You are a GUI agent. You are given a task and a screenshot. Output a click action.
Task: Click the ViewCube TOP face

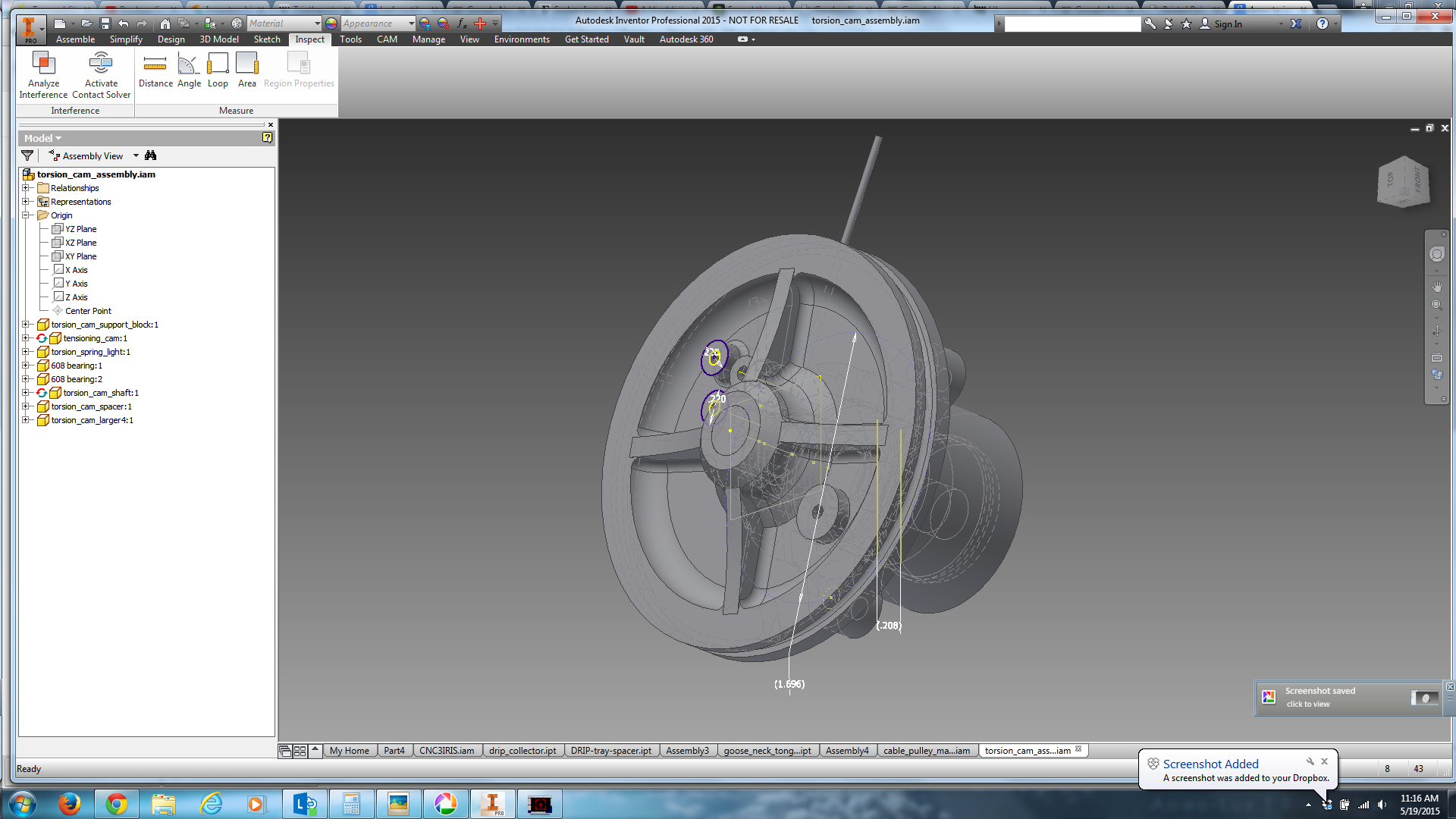click(1390, 180)
